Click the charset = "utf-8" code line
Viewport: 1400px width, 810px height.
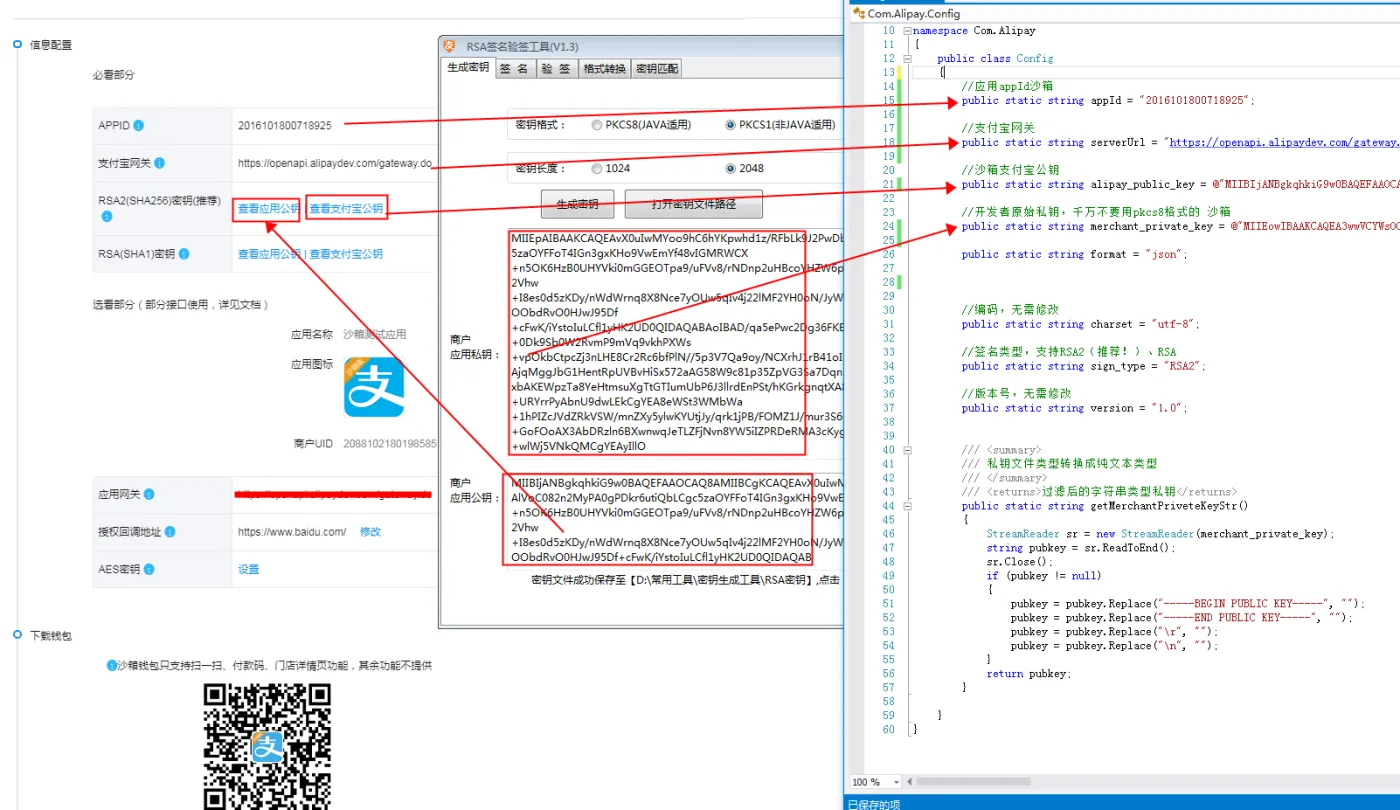(x=1080, y=325)
